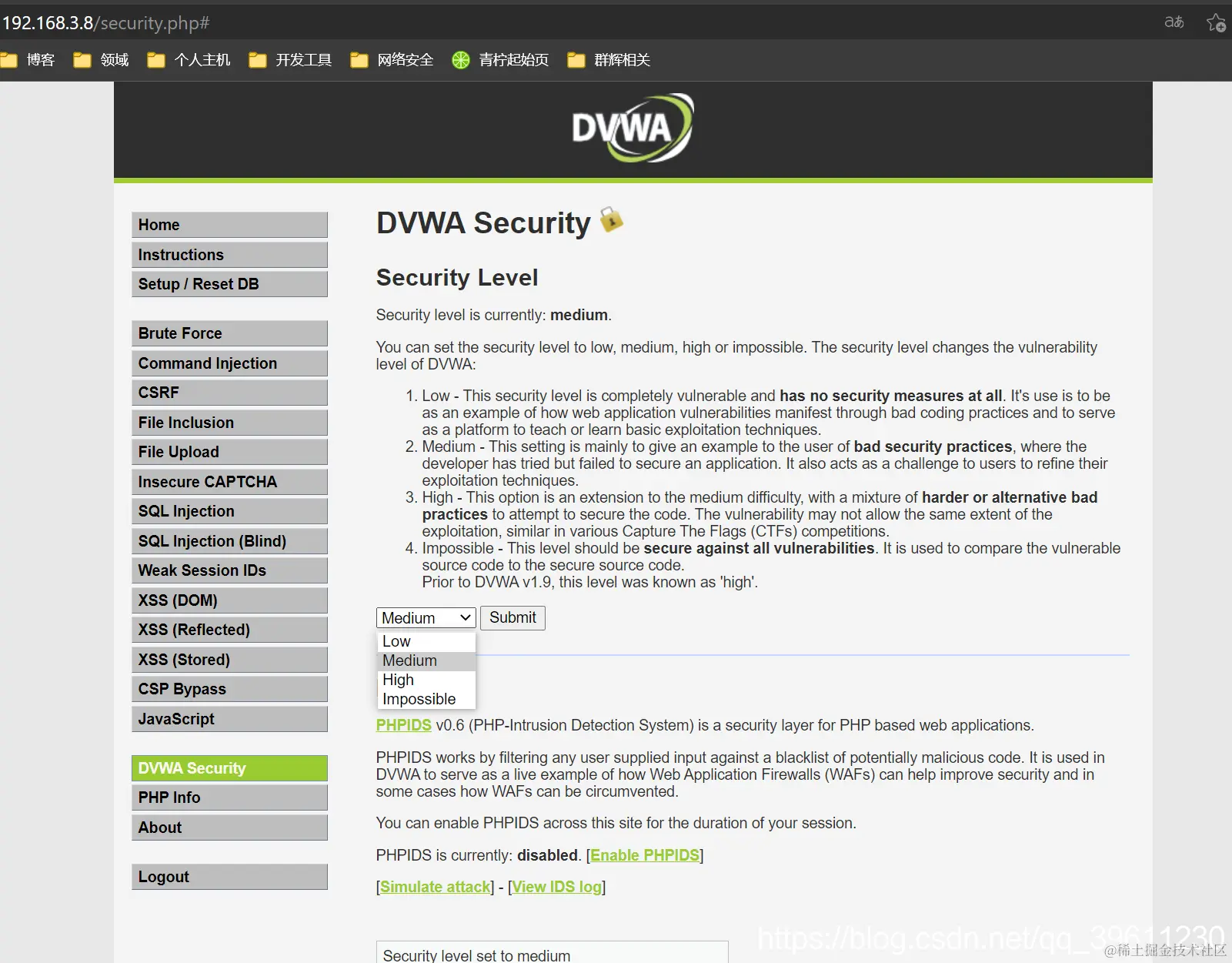Expand the Medium security level dropdown

(x=426, y=618)
